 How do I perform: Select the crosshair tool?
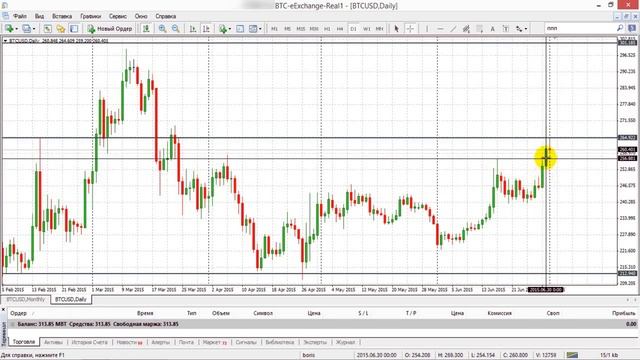point(410,29)
